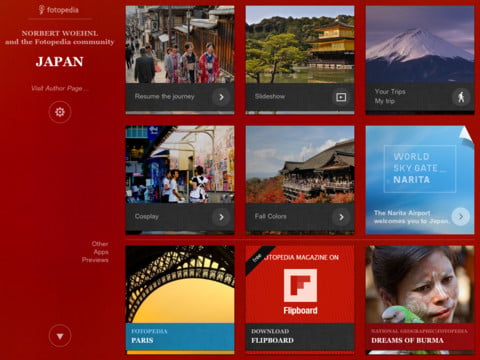Open the Mount Fuji photo
The width and height of the screenshot is (480, 360).
pyautogui.click(x=420, y=45)
